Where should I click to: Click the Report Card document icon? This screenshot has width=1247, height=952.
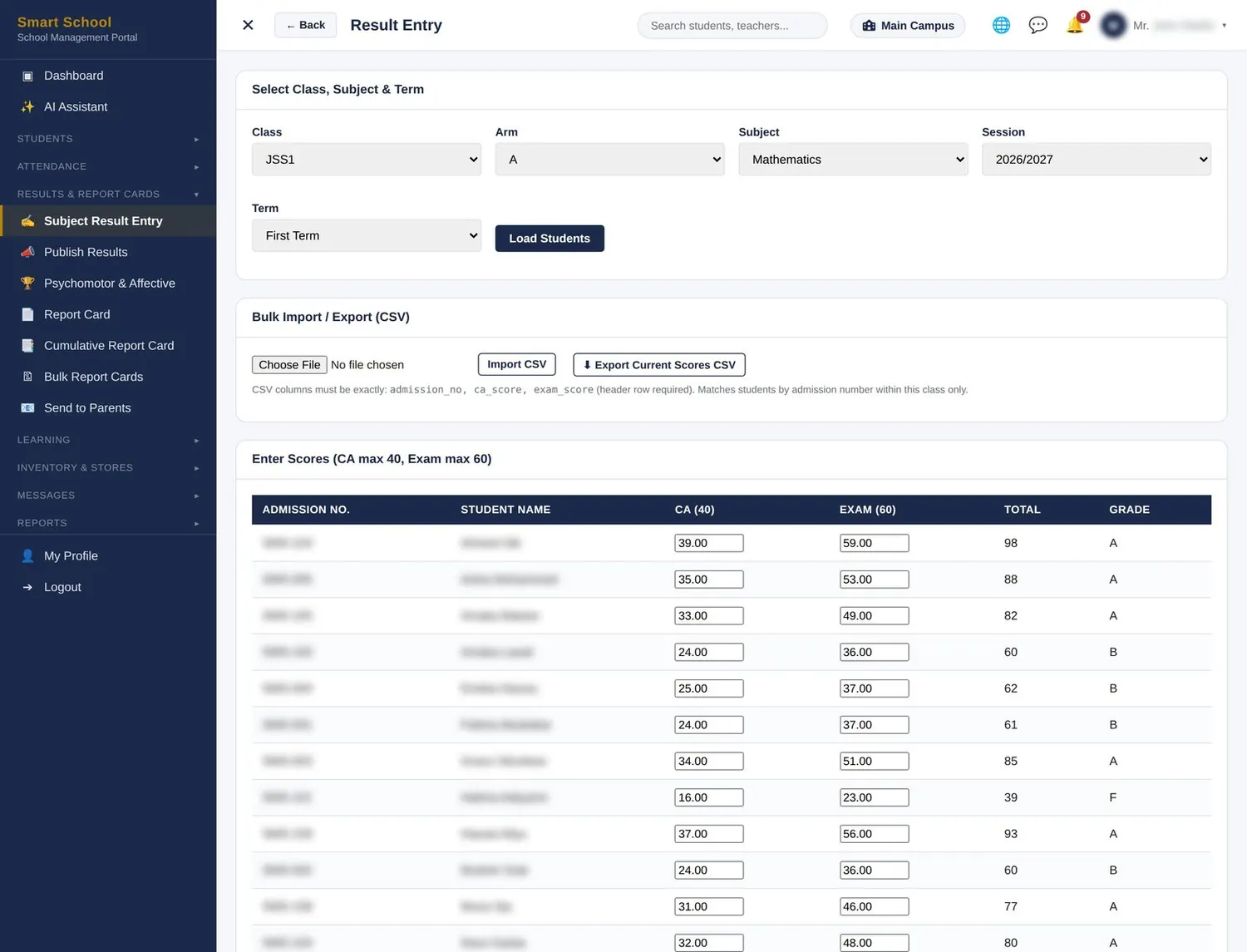click(27, 314)
